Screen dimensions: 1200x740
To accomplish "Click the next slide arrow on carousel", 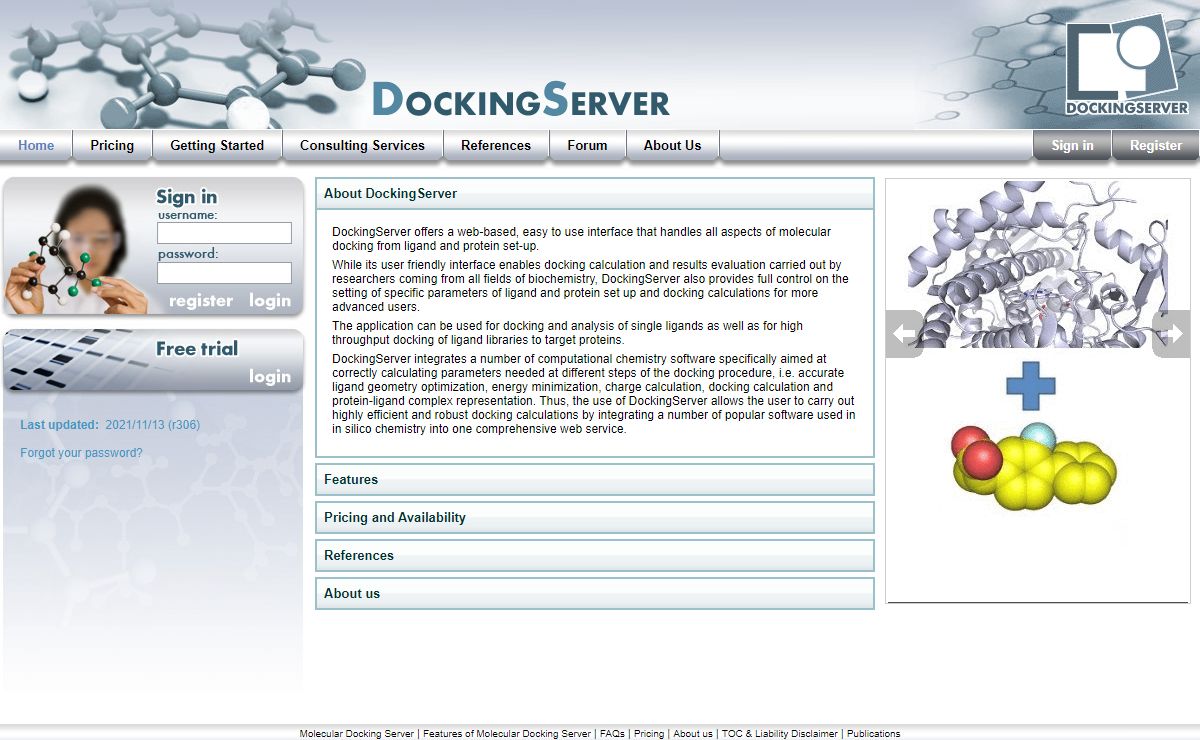I will tap(1172, 334).
